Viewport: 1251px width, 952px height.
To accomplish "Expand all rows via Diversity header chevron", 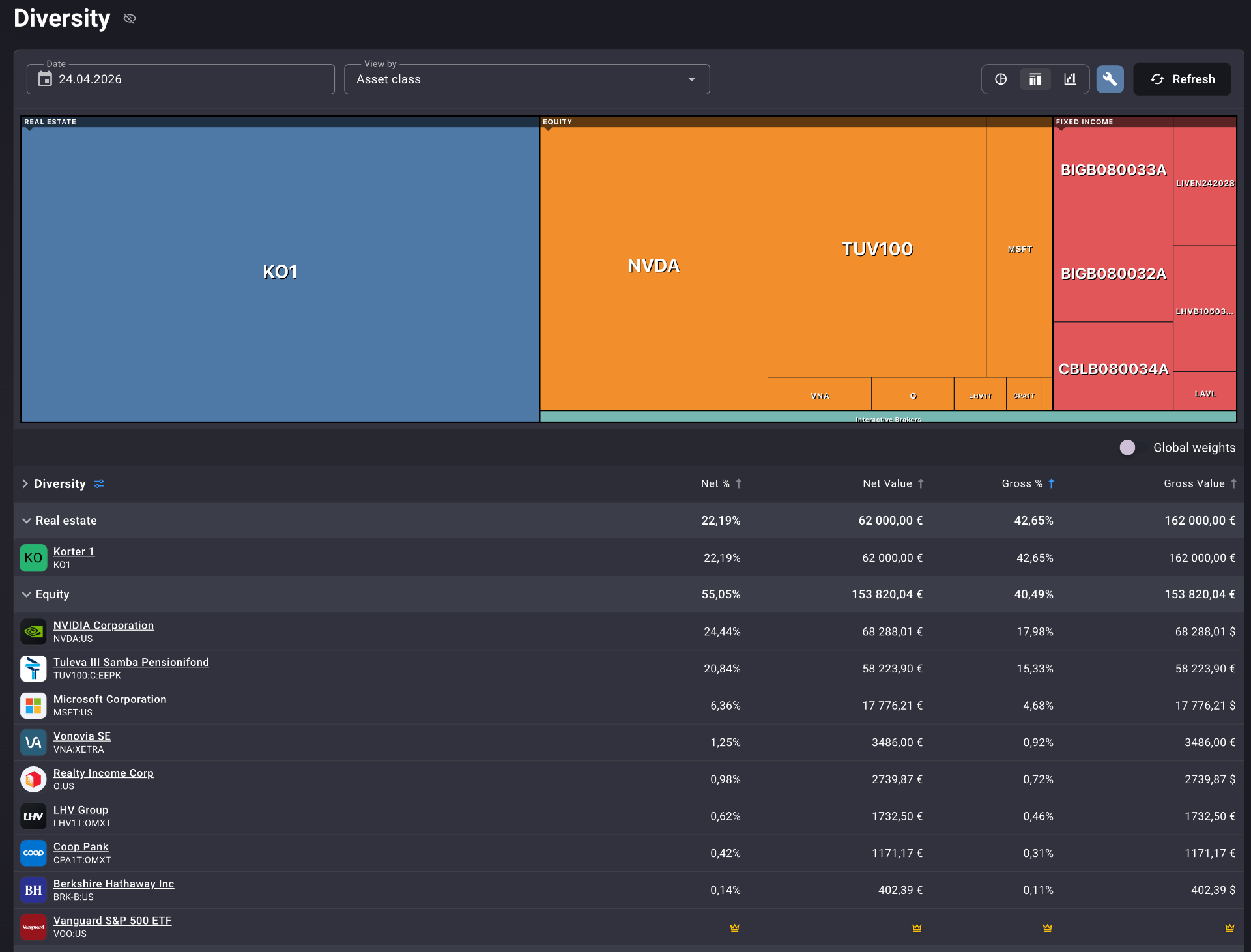I will click(25, 483).
